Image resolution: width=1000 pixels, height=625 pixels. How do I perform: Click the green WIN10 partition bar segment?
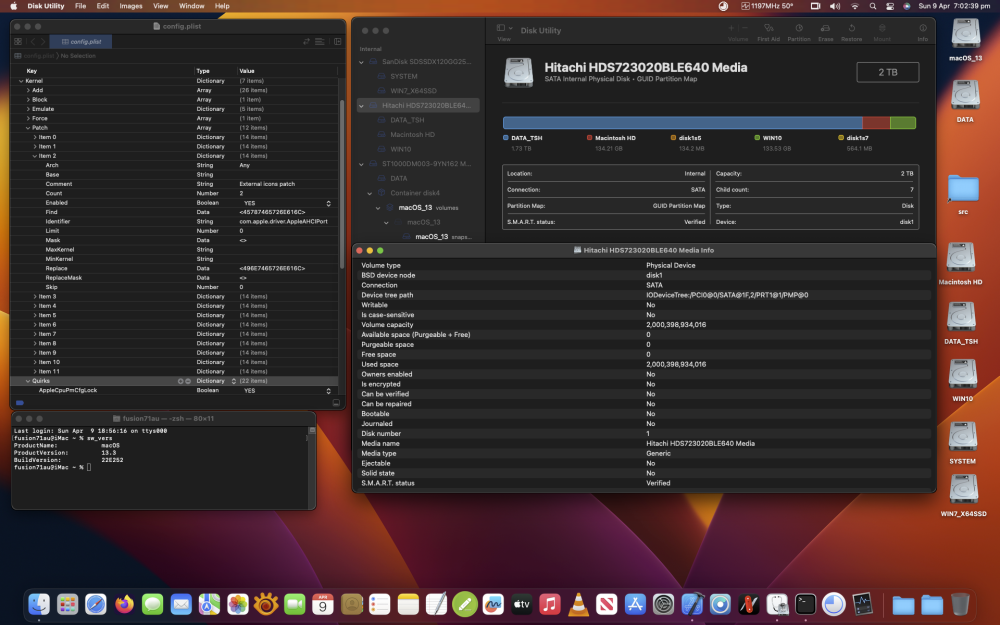(x=902, y=122)
